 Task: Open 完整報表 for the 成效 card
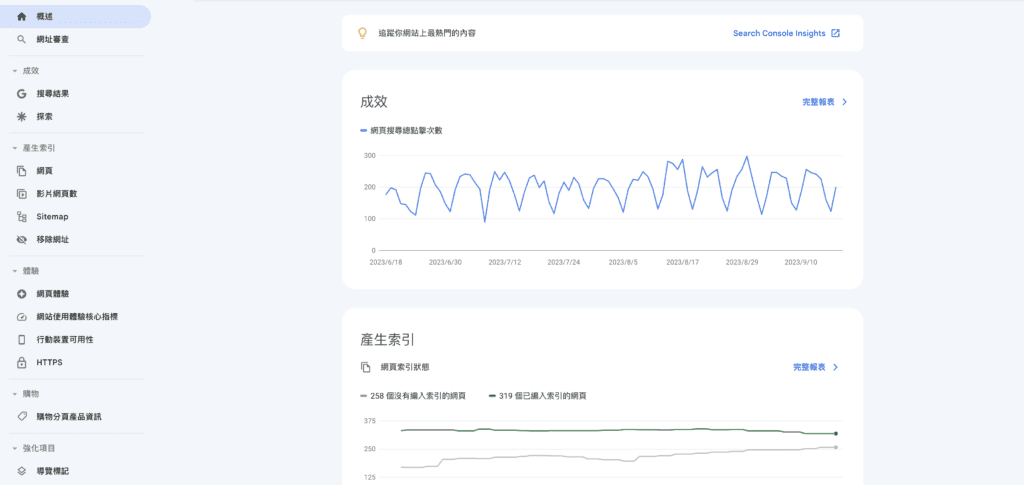[818, 102]
